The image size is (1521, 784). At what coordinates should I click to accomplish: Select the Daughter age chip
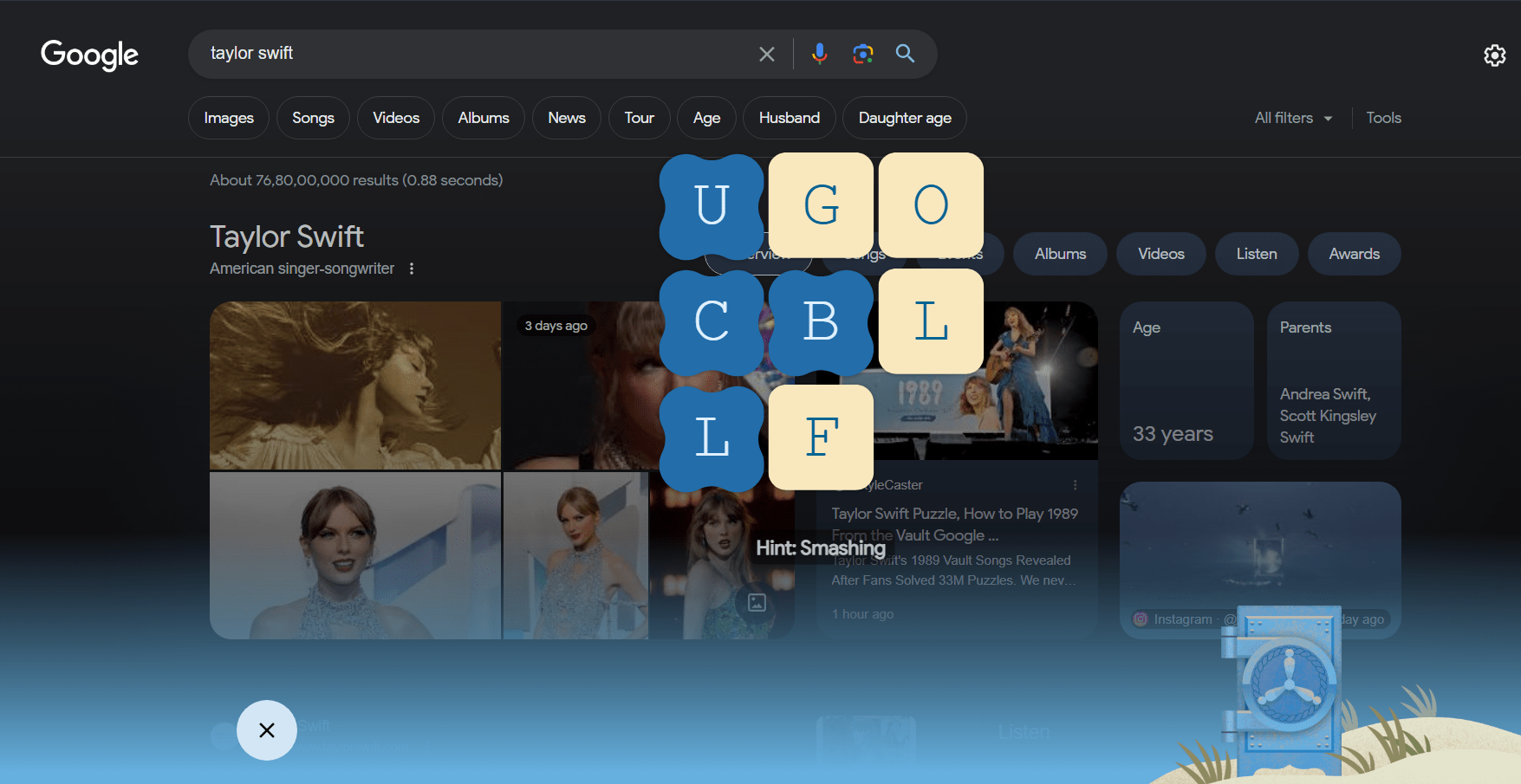(905, 118)
